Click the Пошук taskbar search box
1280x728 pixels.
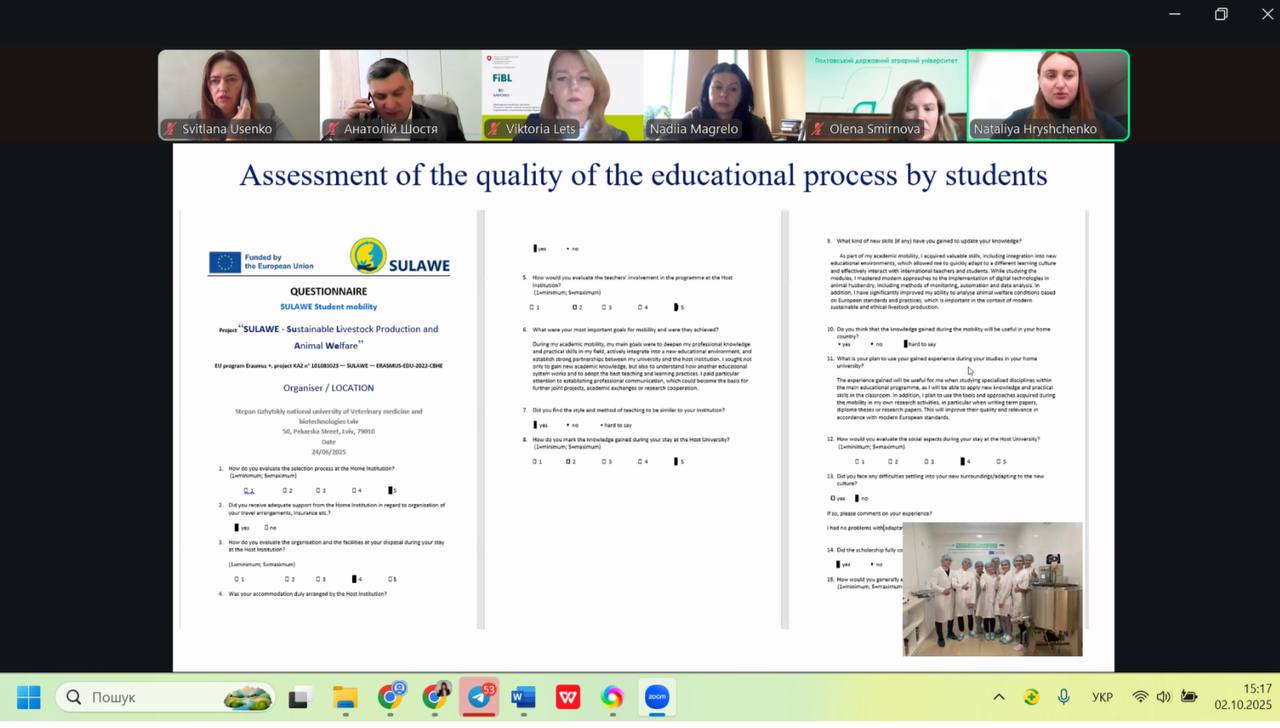tap(166, 697)
